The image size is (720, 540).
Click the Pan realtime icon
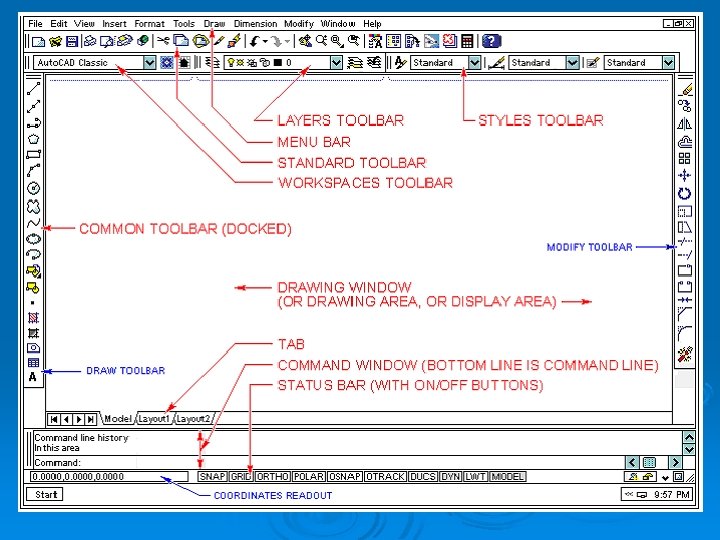[x=304, y=41]
